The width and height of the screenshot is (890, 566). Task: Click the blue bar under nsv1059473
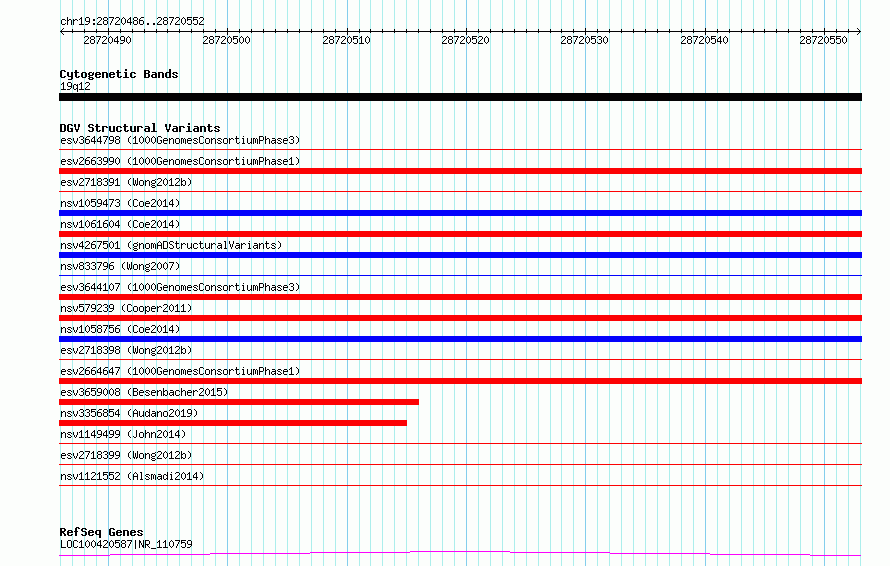coord(460,213)
